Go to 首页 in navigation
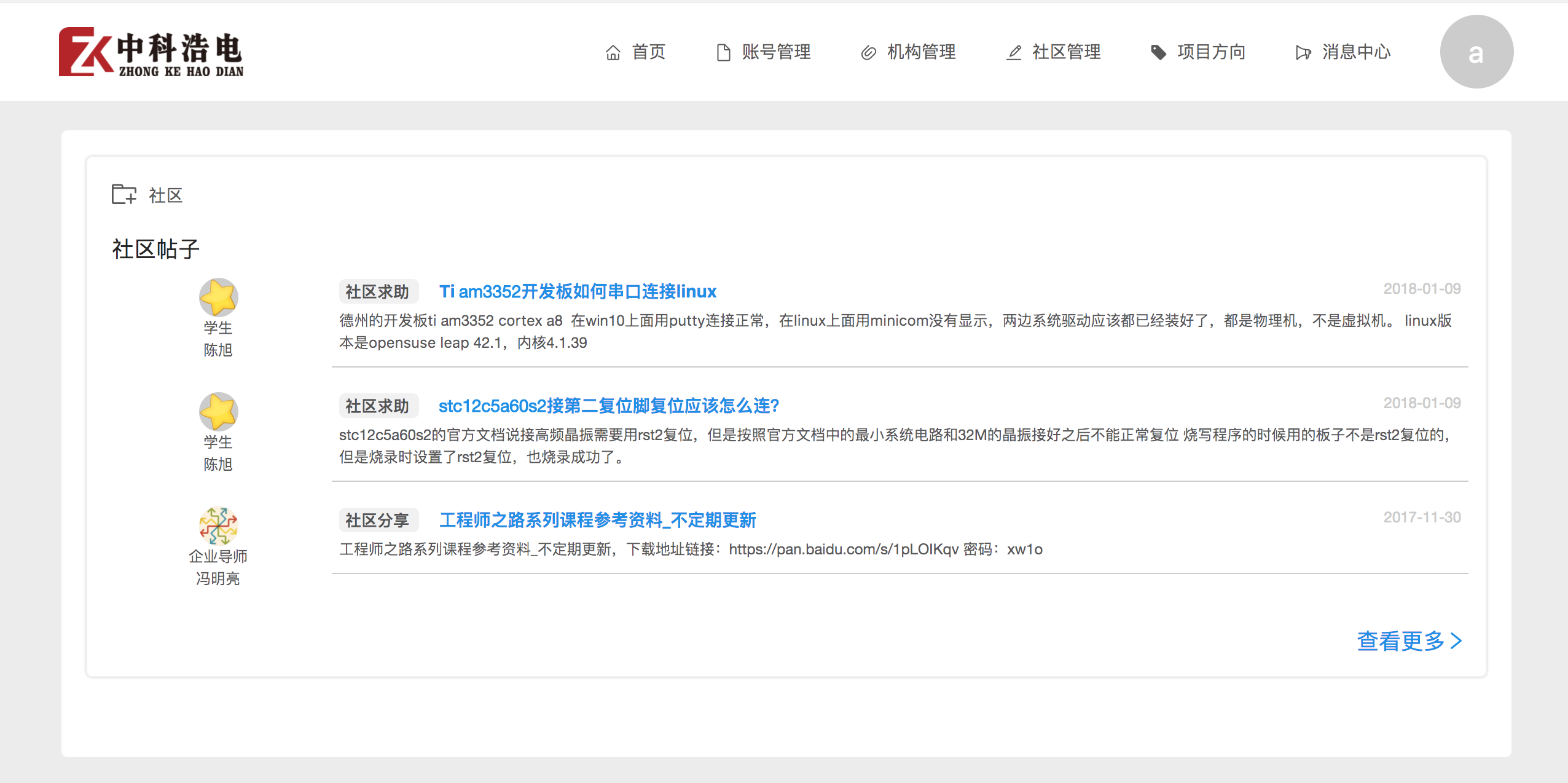The image size is (1568, 783). (649, 52)
